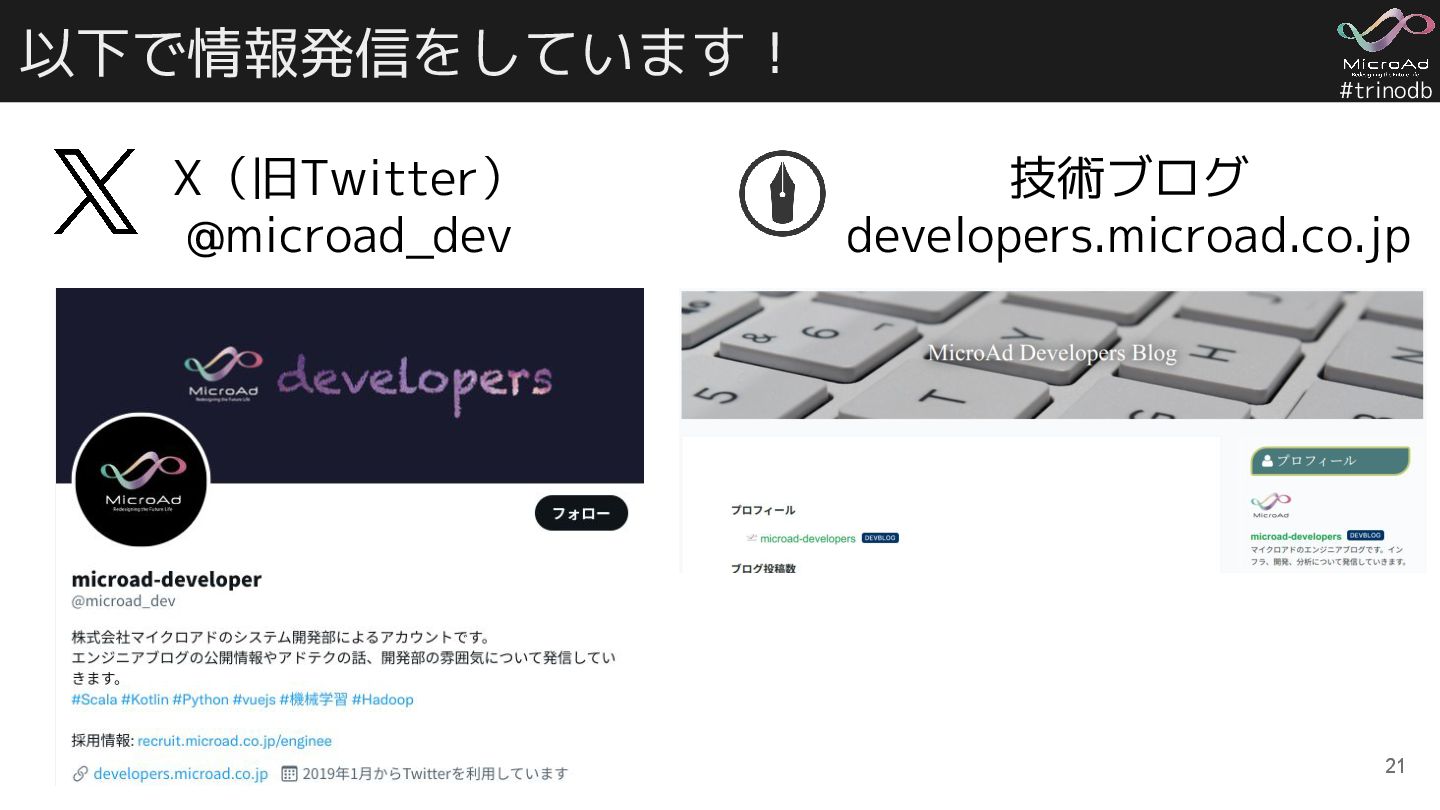This screenshot has height=810, width=1440.
Task: Click the MicroAd logo in the top-right corner
Action: coord(1385,42)
